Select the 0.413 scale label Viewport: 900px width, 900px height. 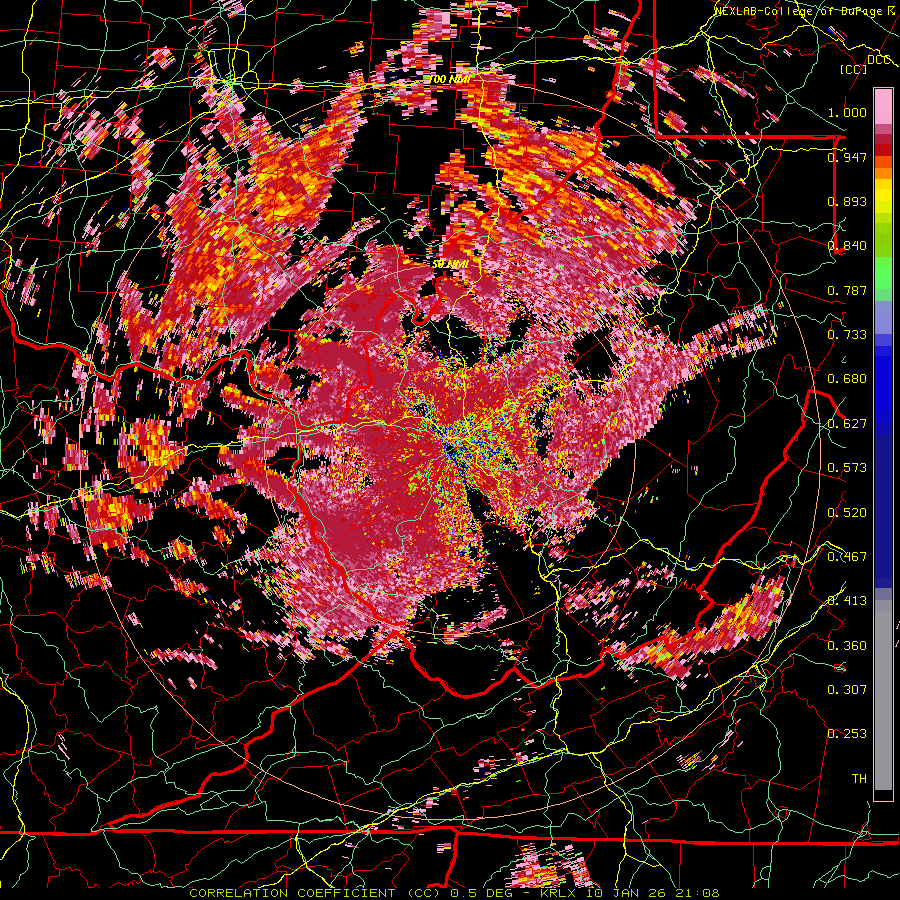[847, 601]
